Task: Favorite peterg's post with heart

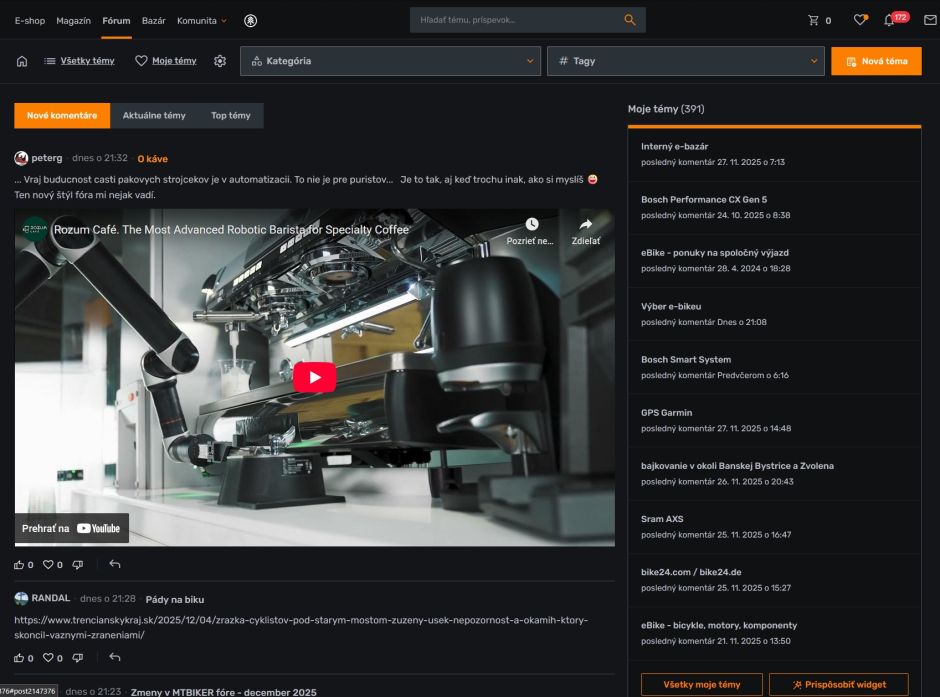Action: coord(47,564)
